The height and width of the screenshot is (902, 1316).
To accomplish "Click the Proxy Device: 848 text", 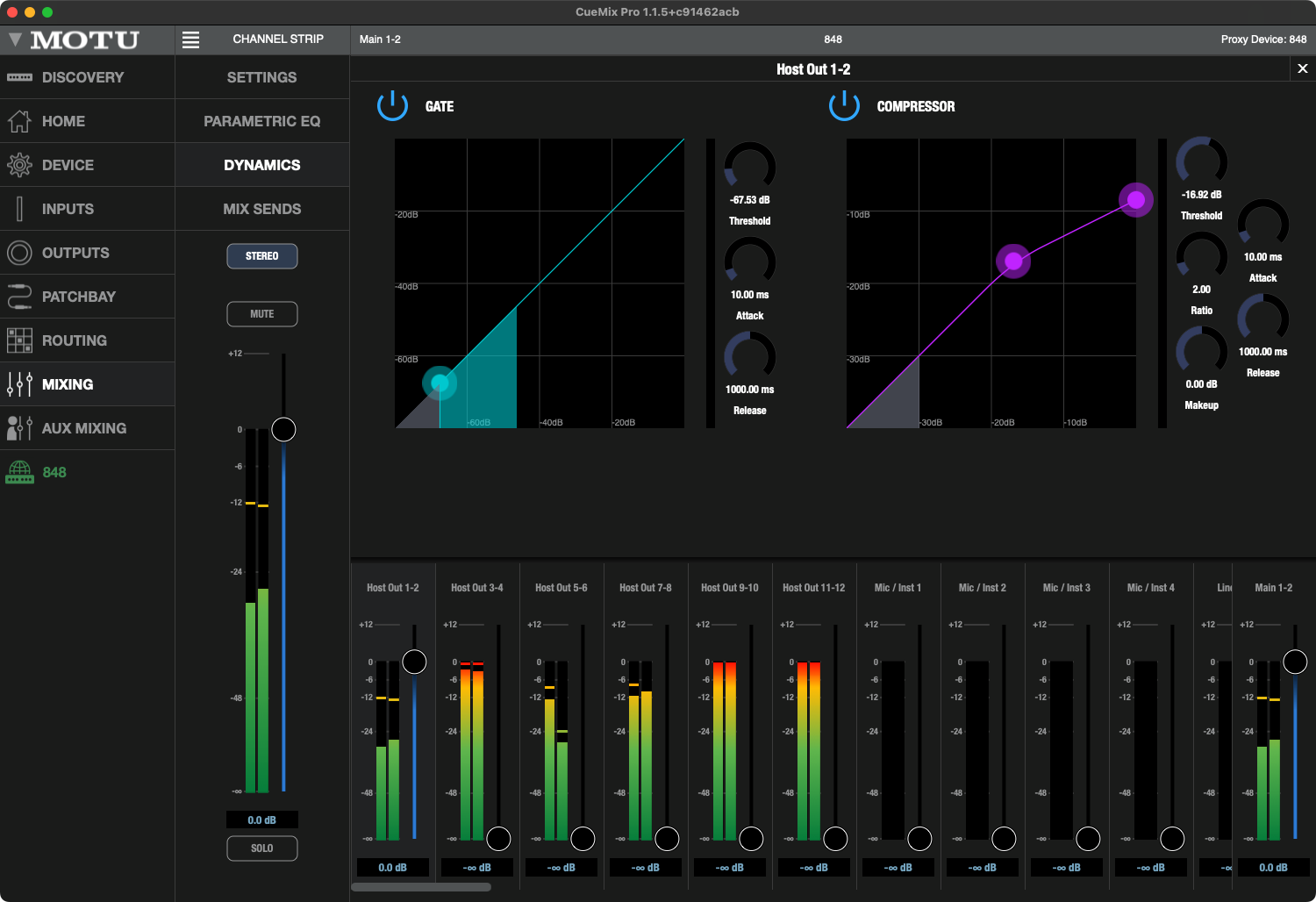I will (1263, 39).
